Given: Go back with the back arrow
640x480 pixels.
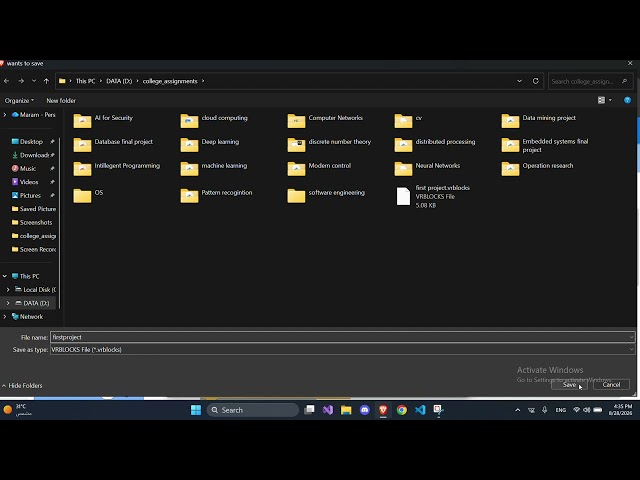Looking at the screenshot, I should (7, 81).
